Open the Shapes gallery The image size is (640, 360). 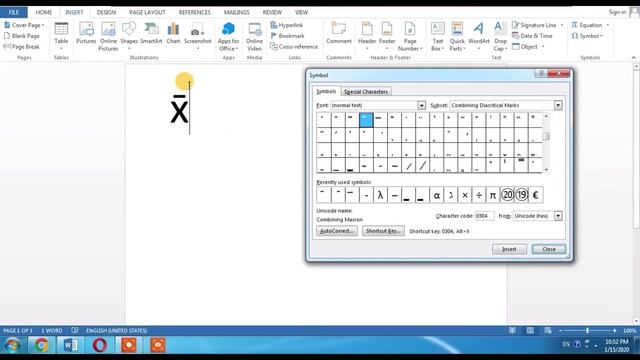129,36
